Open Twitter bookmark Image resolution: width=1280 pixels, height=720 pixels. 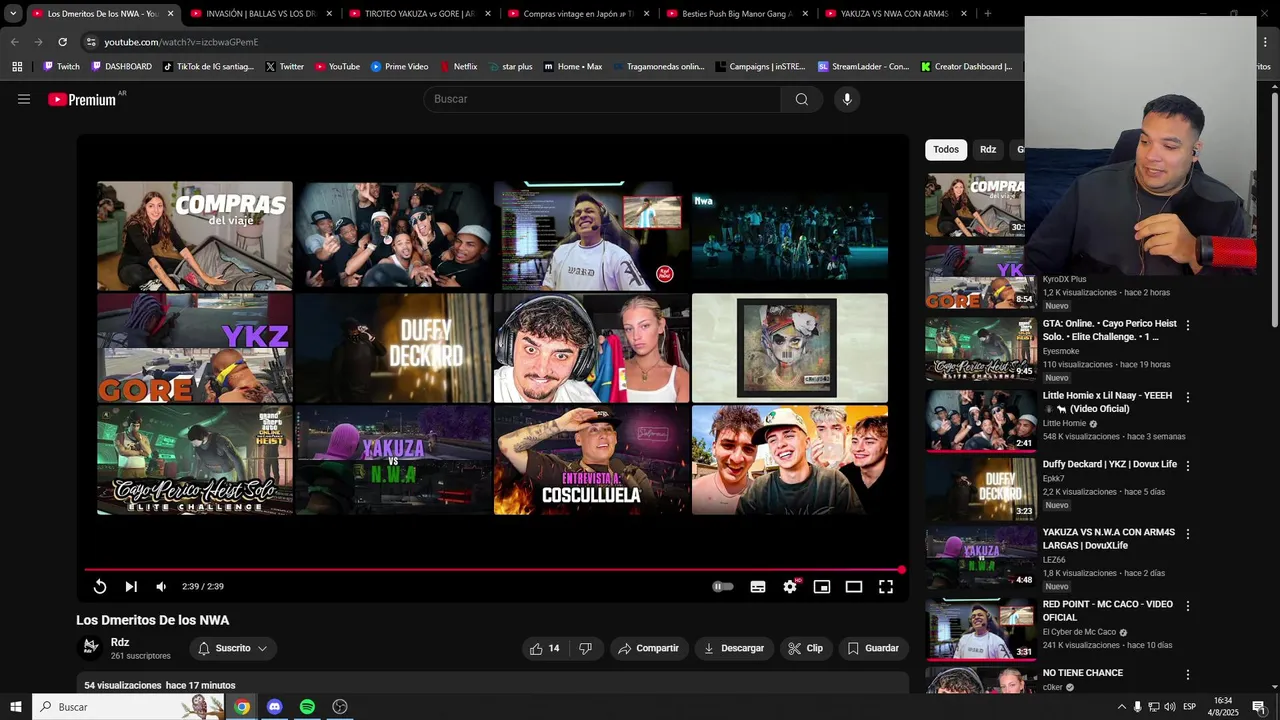pyautogui.click(x=285, y=67)
